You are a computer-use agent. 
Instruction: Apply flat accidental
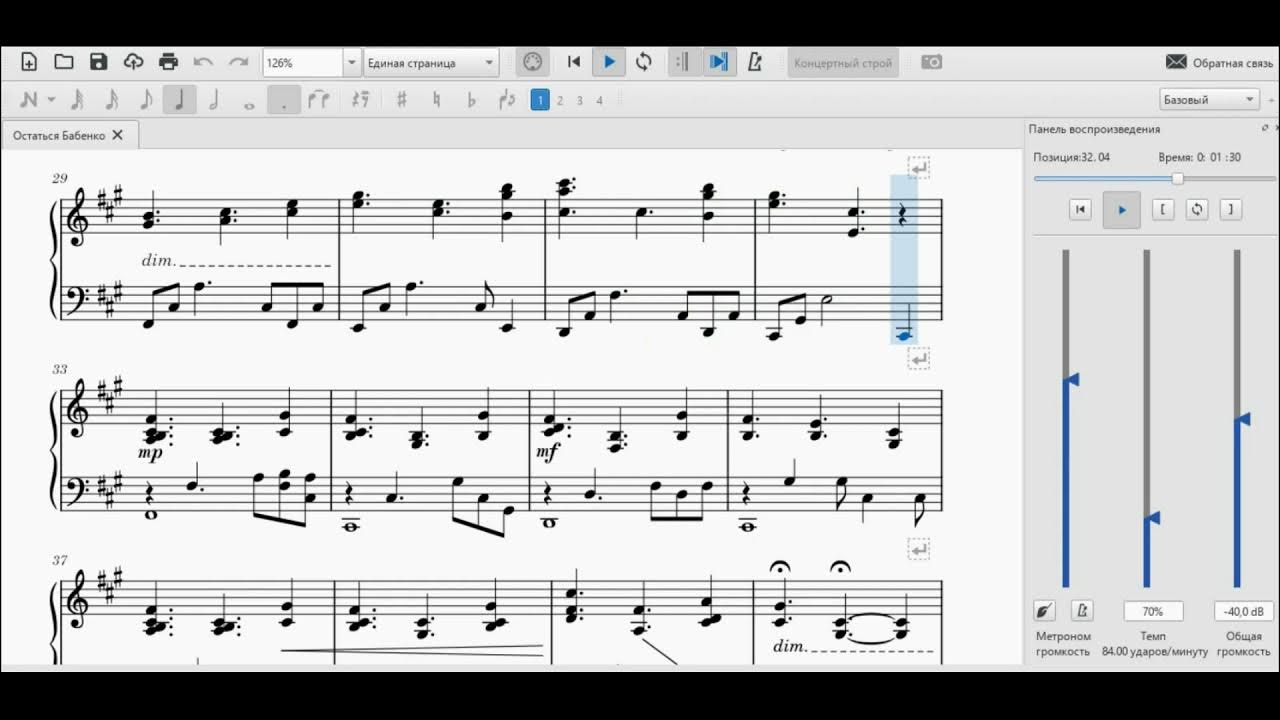[471, 99]
